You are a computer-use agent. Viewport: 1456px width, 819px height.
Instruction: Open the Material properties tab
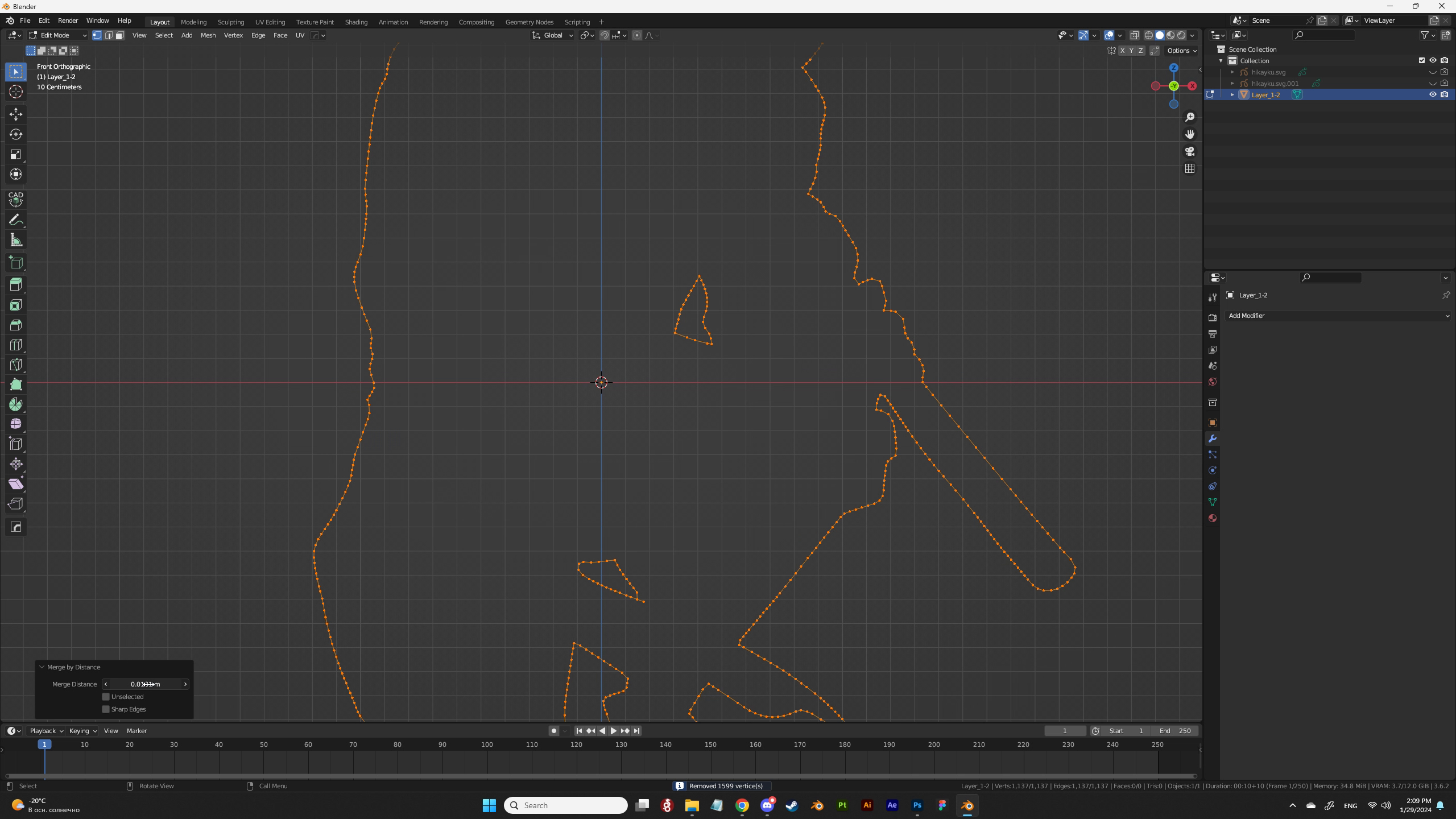1212,518
